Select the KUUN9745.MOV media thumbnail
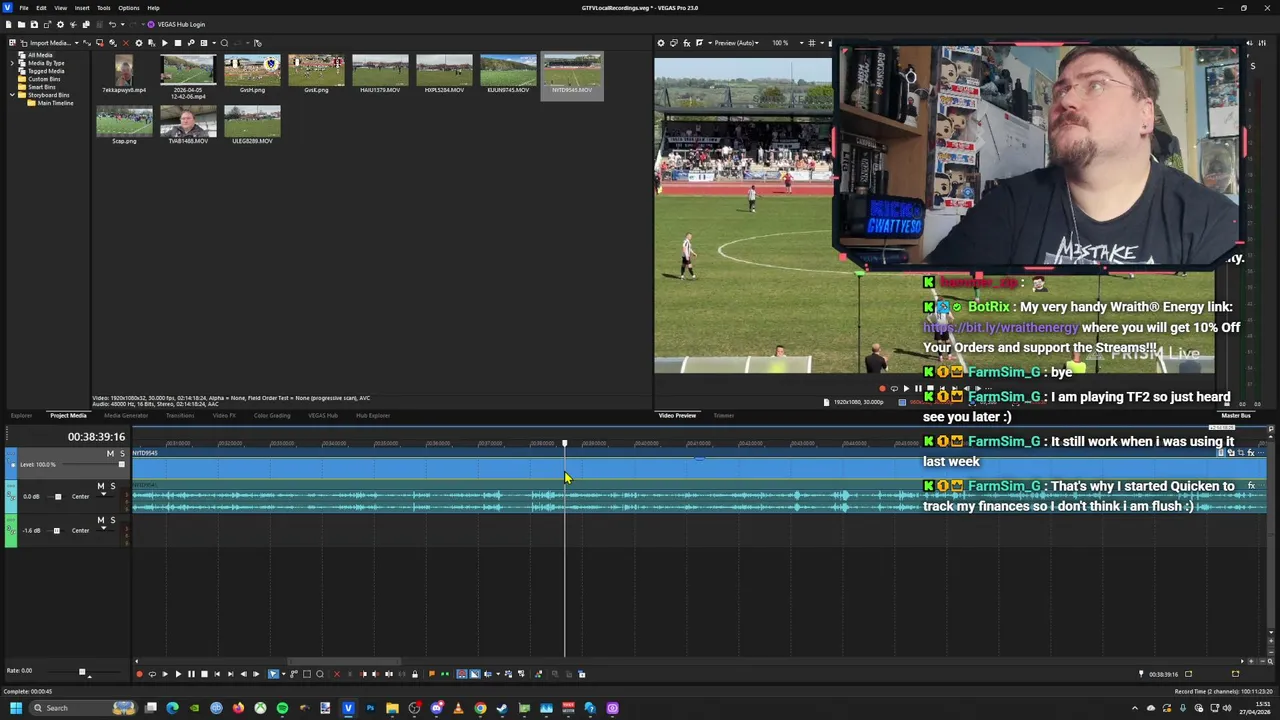 (x=508, y=70)
